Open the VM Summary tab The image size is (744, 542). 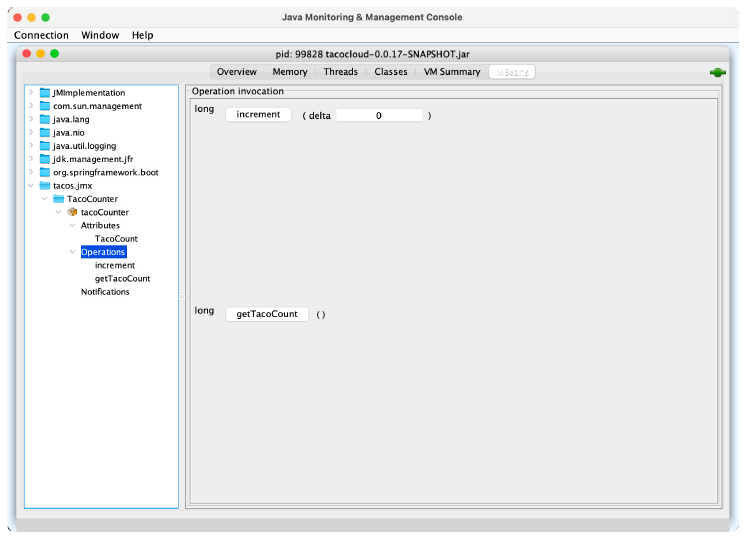pyautogui.click(x=452, y=72)
